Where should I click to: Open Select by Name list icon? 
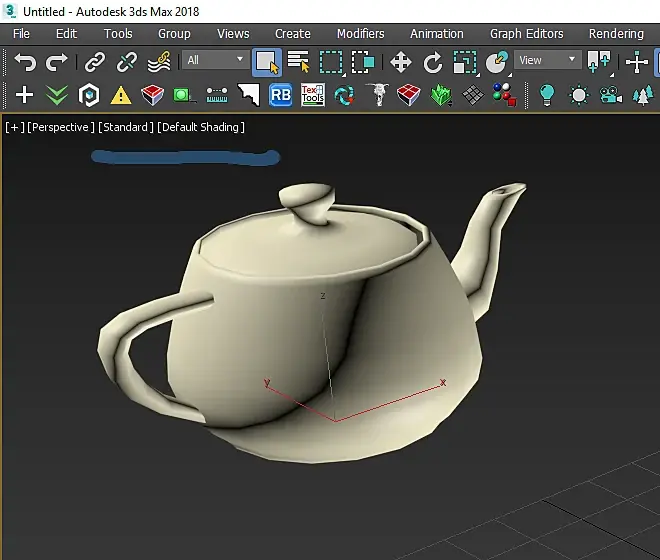click(x=298, y=62)
